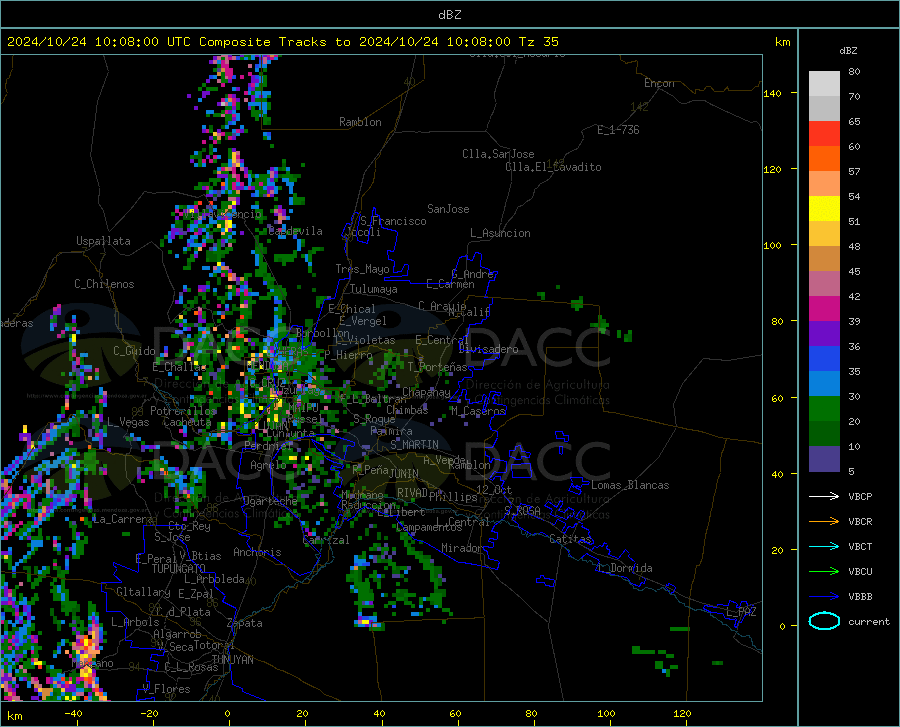900x727 pixels.
Task: Click the 'C_Chilenos' map label
Action: [x=104, y=284]
